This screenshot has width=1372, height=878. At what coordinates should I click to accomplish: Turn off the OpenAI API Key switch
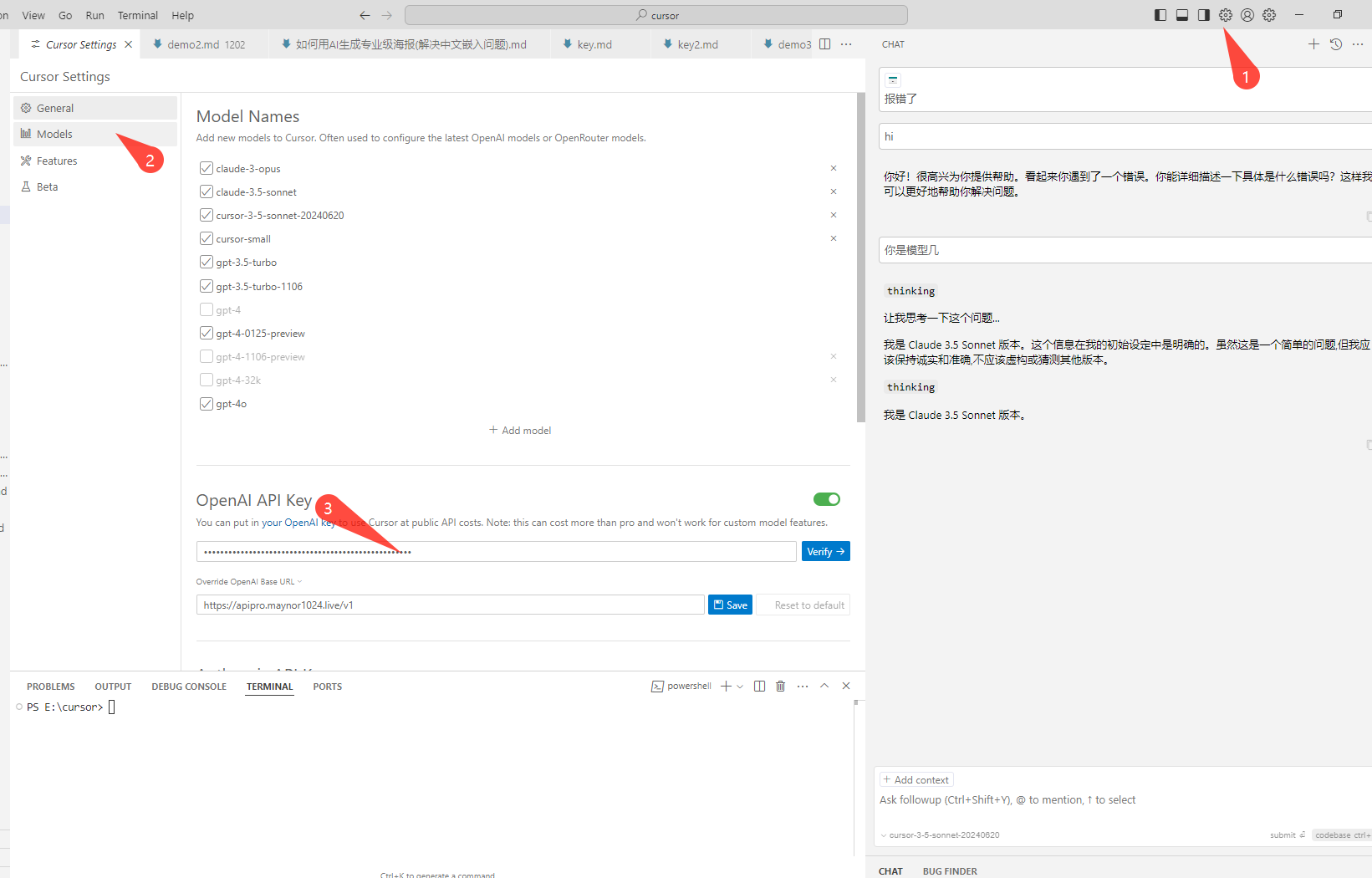pyautogui.click(x=827, y=499)
